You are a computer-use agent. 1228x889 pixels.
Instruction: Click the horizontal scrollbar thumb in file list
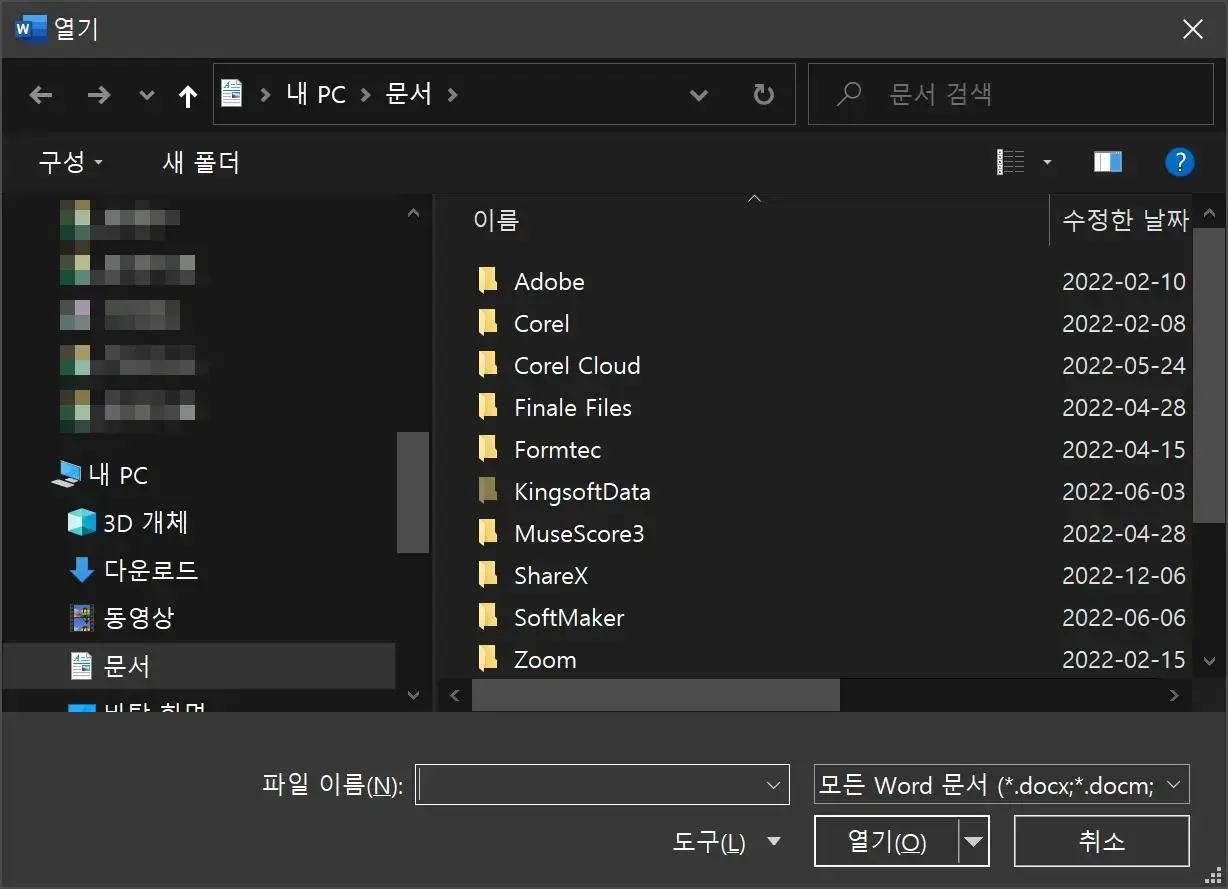coord(656,695)
